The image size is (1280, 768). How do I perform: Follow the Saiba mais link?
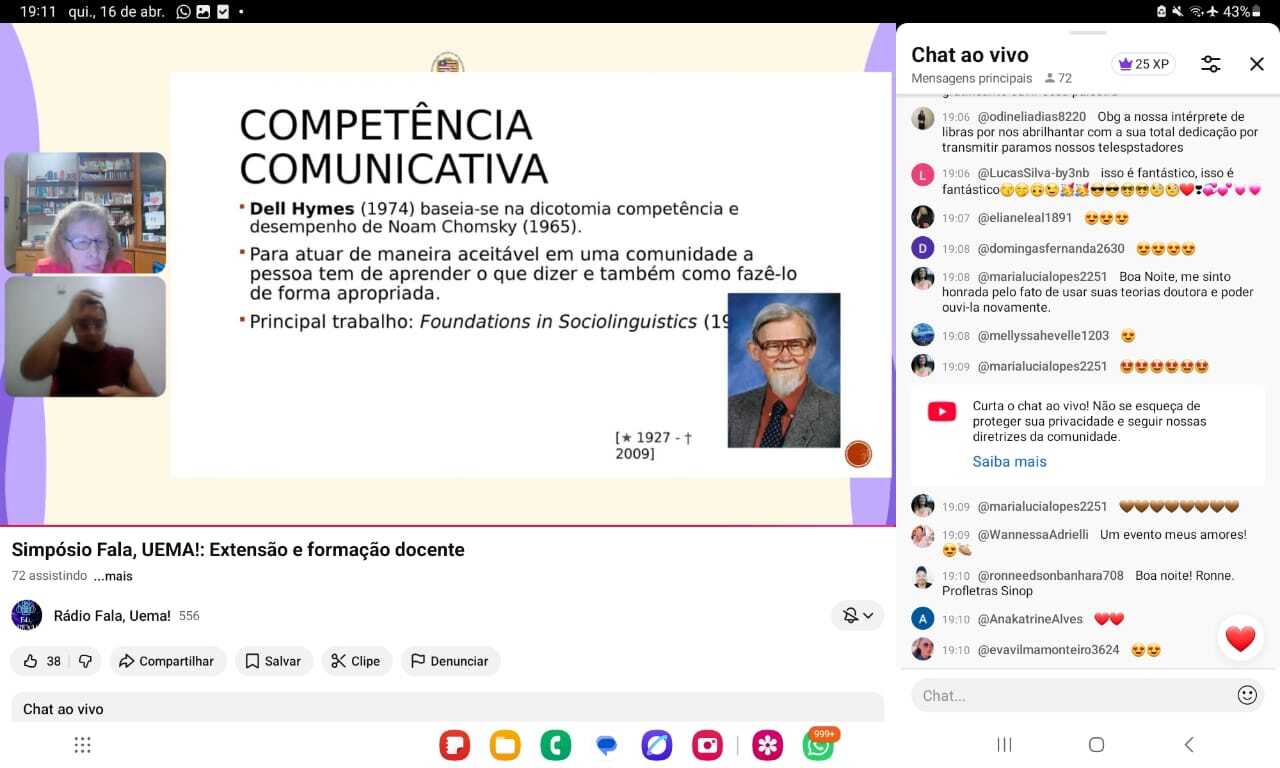point(1009,461)
